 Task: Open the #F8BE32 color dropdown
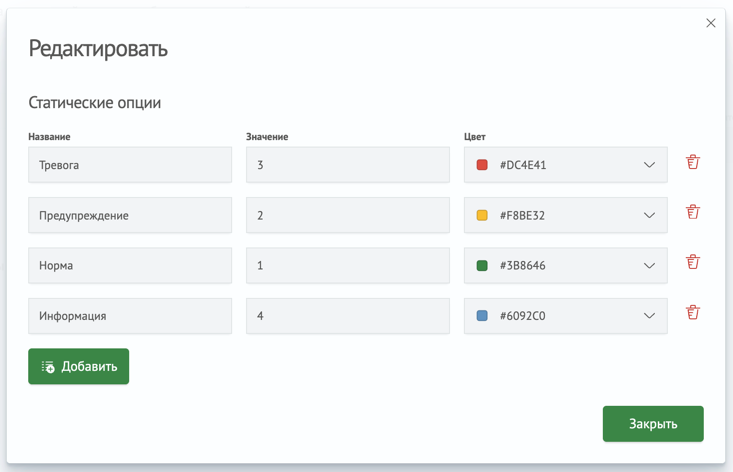click(x=648, y=215)
